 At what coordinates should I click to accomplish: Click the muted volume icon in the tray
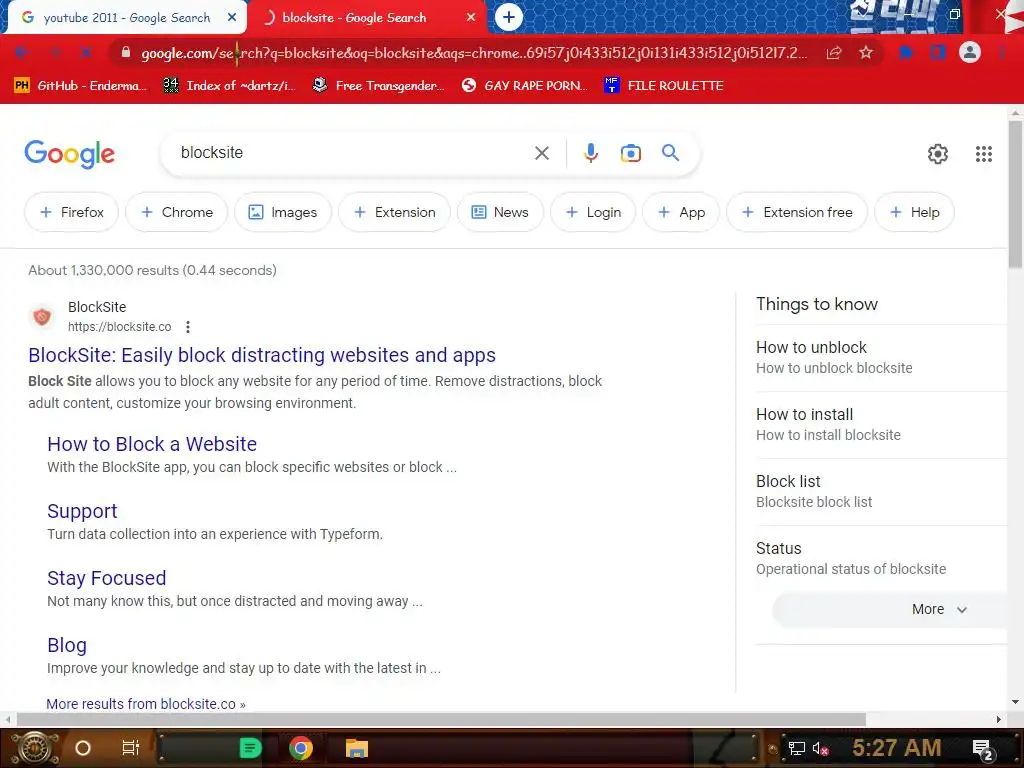click(x=821, y=748)
